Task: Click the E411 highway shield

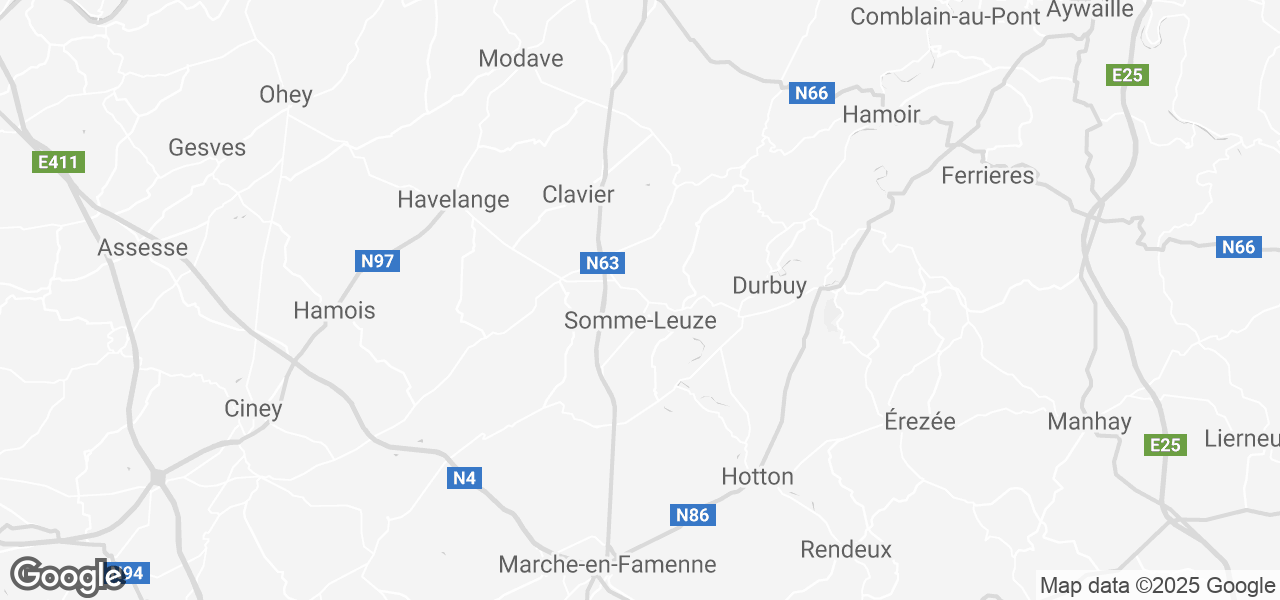Action: (x=58, y=162)
